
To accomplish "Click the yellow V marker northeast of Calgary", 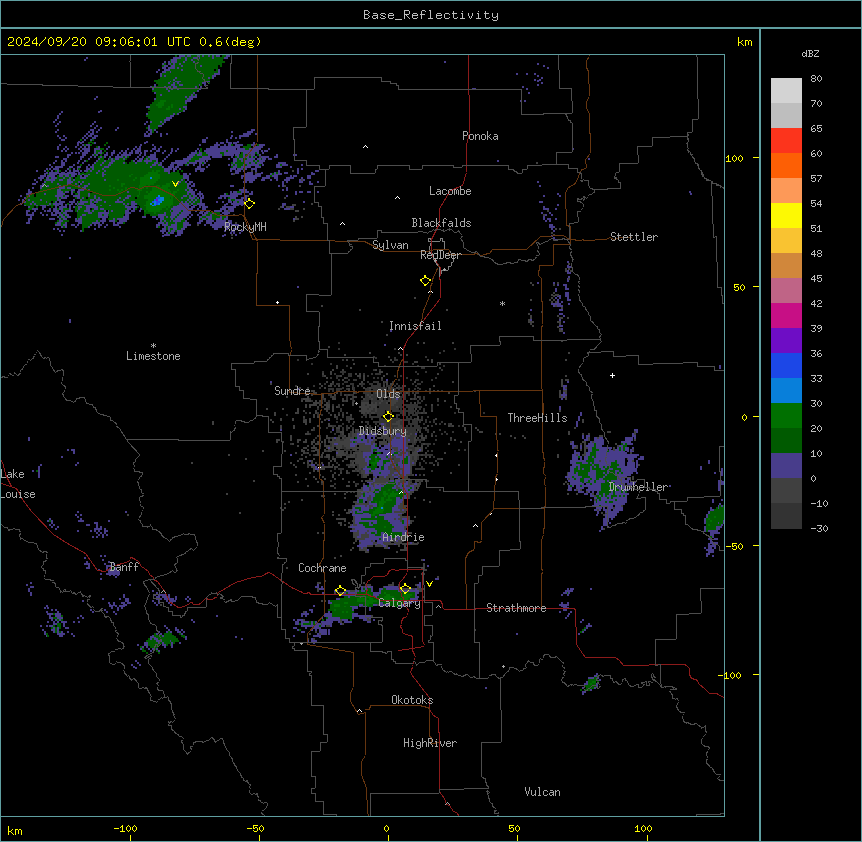I will click(429, 584).
